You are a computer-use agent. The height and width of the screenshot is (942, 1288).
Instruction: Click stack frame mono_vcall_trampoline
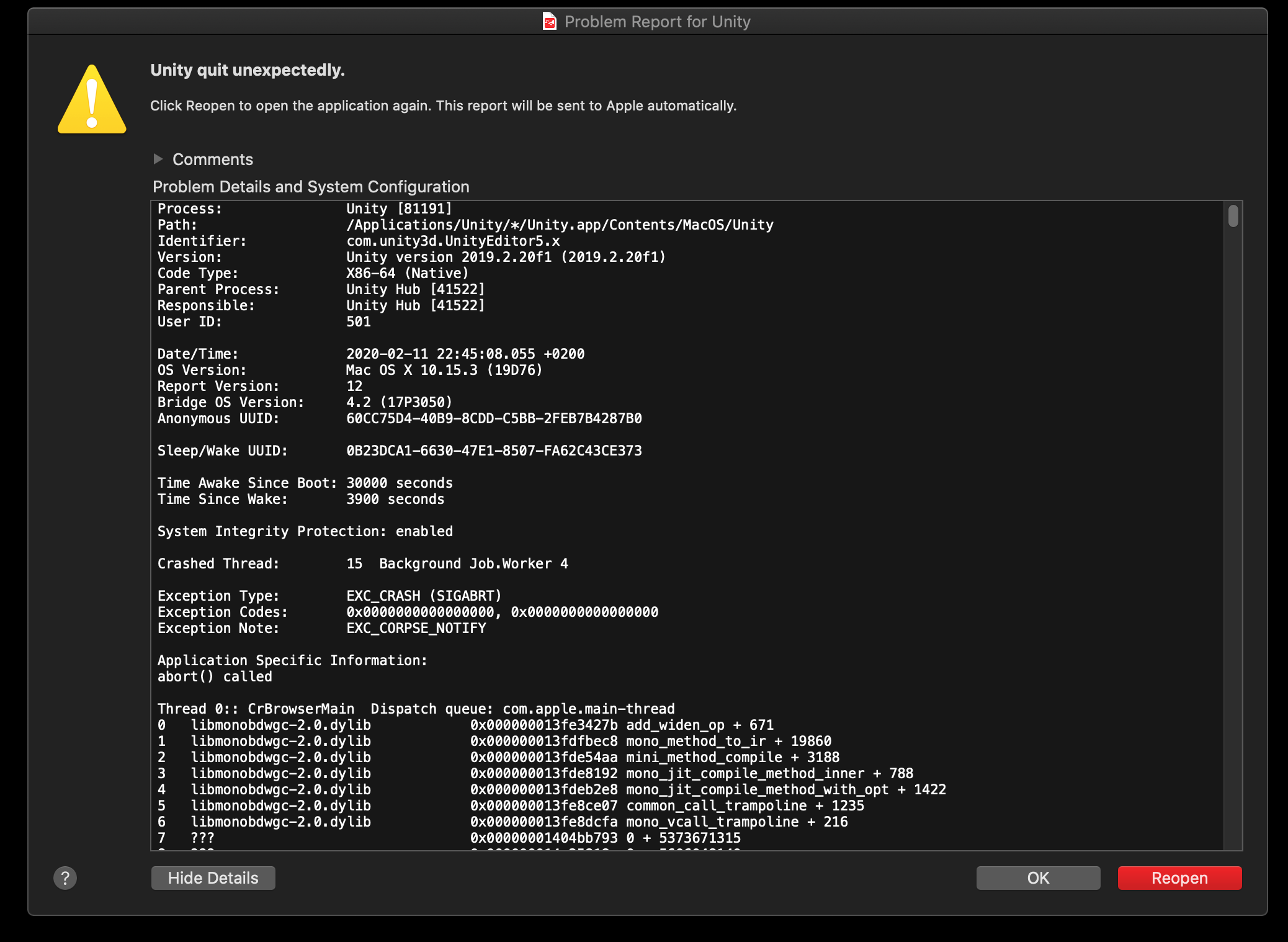coord(503,822)
